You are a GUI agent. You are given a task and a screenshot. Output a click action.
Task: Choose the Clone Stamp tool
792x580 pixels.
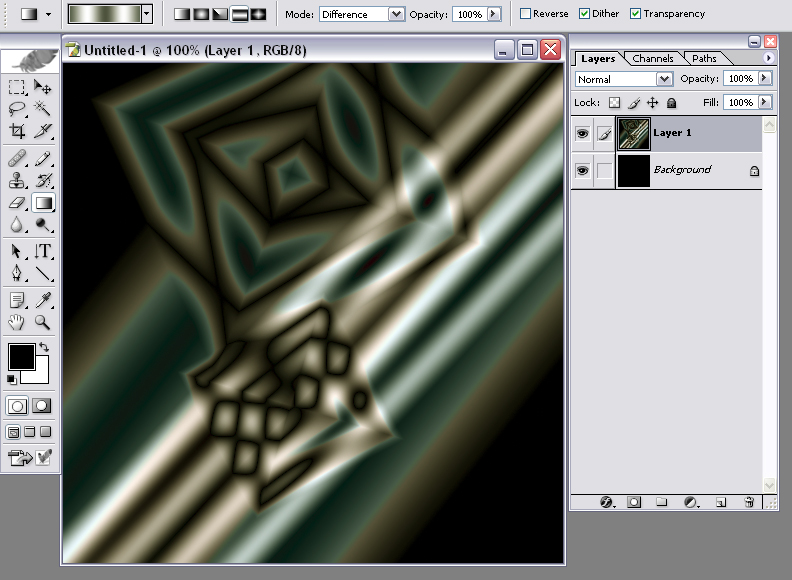(x=17, y=181)
